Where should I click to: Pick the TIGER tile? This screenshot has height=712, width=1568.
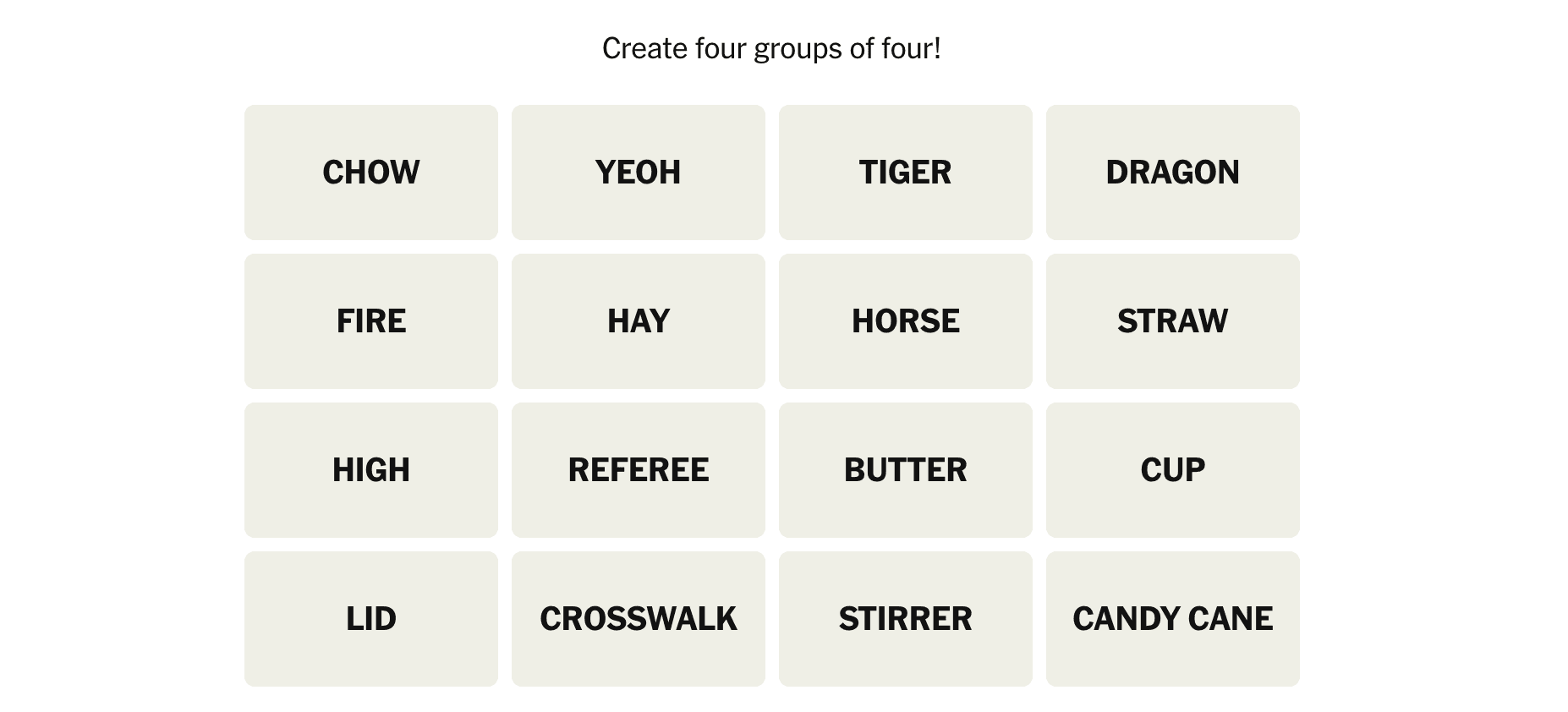[x=905, y=173]
